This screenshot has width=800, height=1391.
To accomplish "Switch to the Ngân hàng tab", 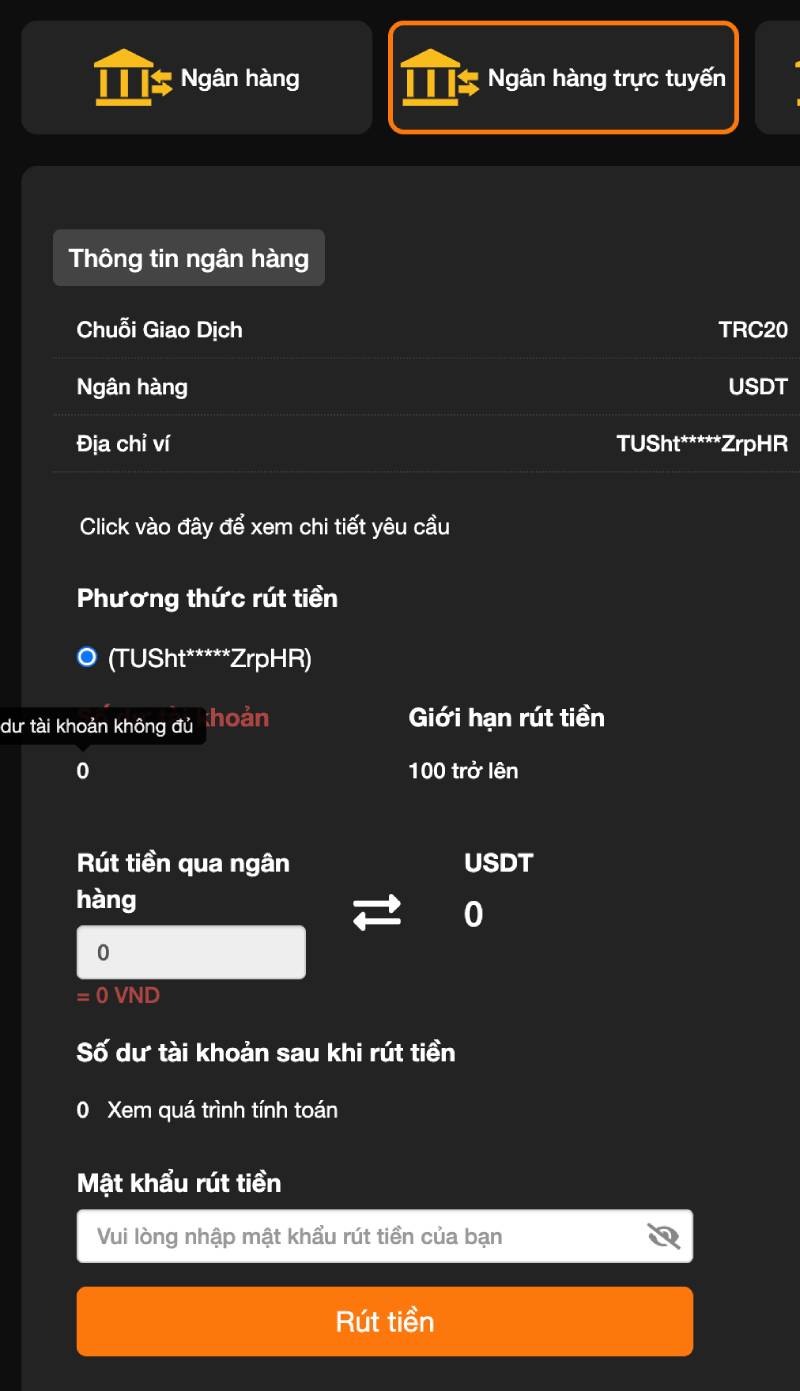I will 196,77.
